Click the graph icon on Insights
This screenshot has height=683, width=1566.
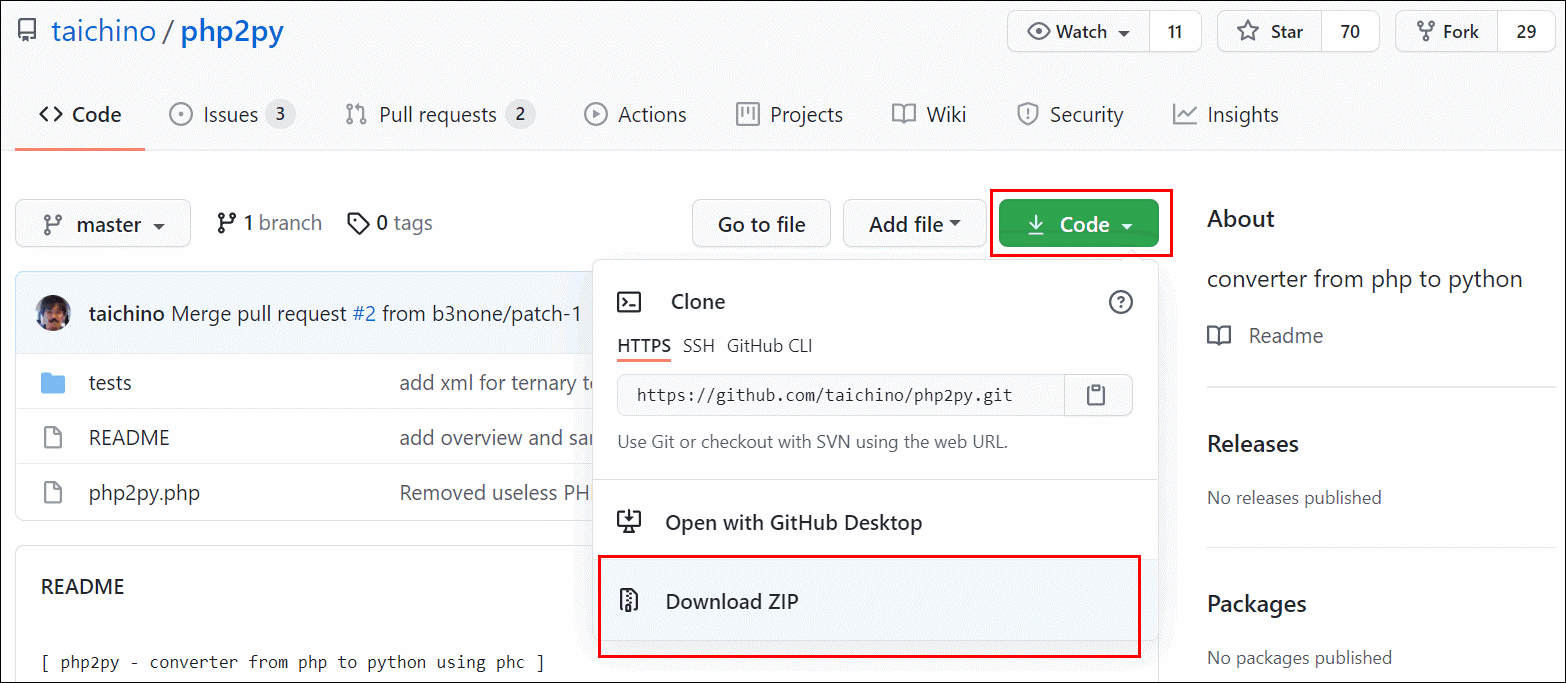click(x=1185, y=115)
